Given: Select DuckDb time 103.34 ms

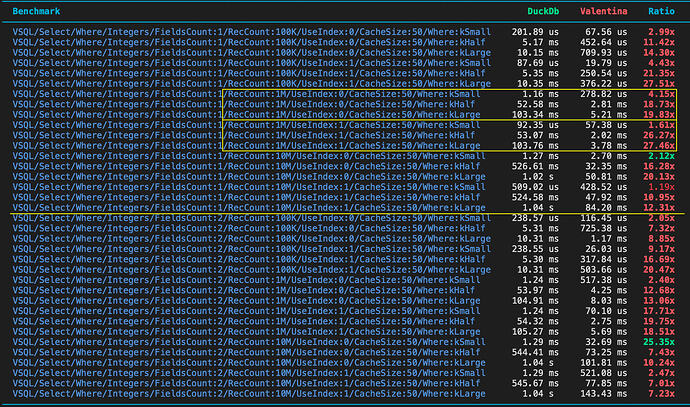Looking at the screenshot, I should point(535,114).
